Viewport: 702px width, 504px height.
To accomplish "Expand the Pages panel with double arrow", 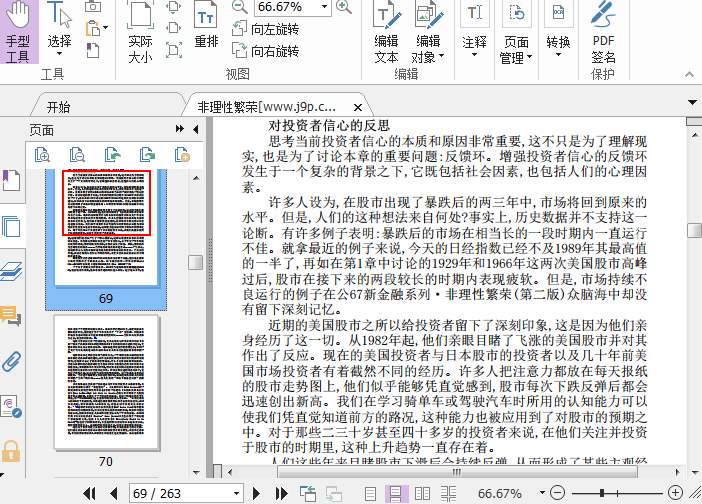I will 180,129.
